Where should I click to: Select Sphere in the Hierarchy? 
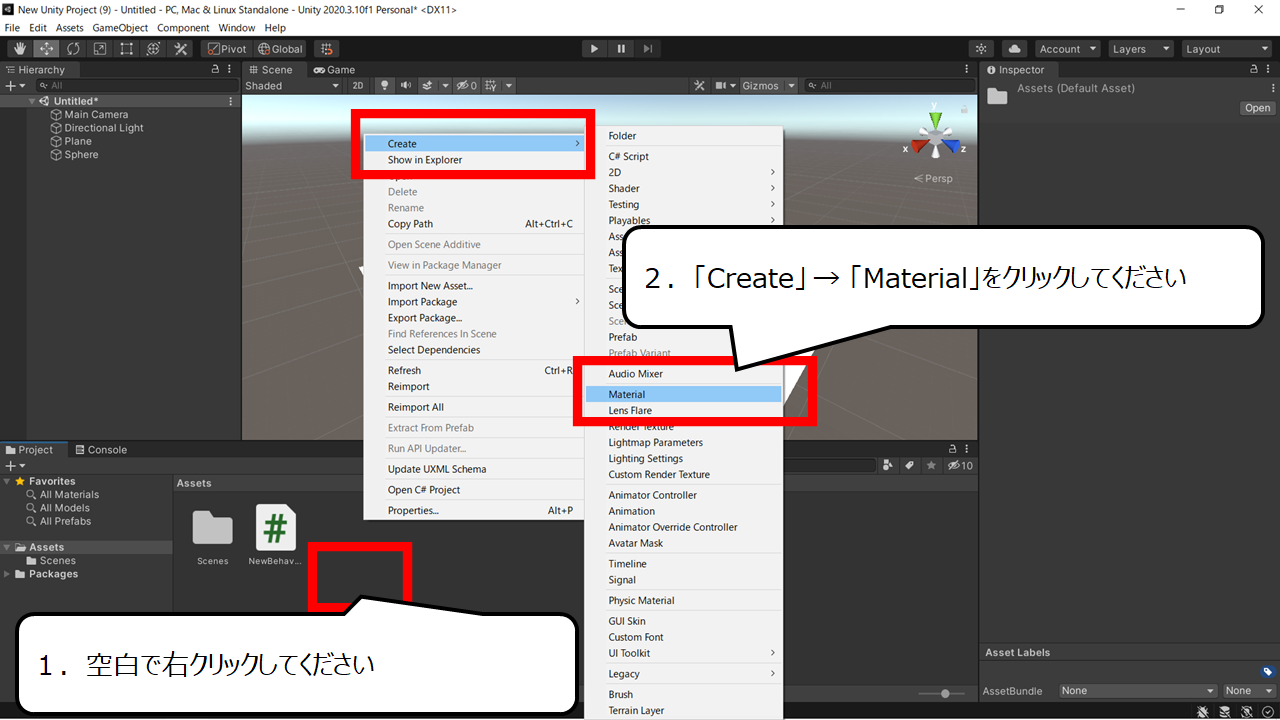point(81,155)
